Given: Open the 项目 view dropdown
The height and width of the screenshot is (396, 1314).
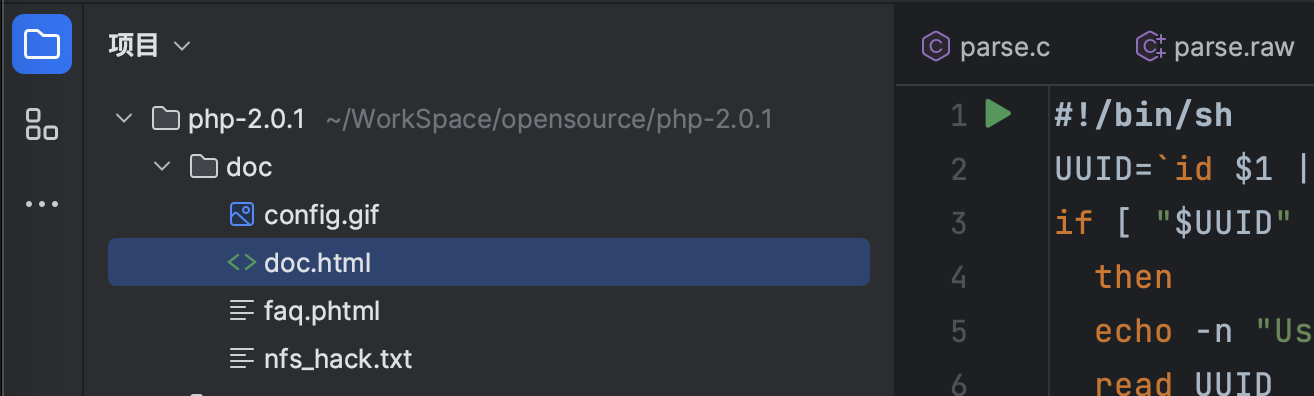Looking at the screenshot, I should coord(148,45).
